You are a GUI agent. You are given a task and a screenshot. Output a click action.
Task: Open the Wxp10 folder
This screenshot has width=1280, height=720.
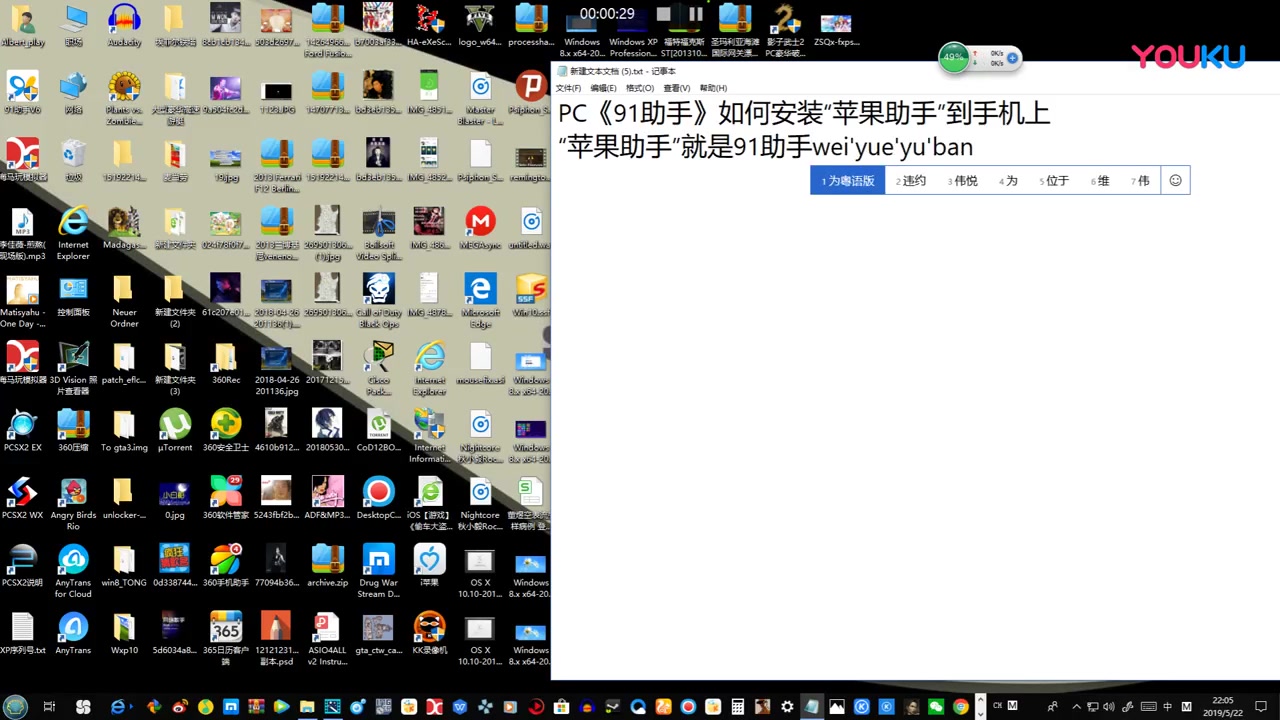pos(124,633)
